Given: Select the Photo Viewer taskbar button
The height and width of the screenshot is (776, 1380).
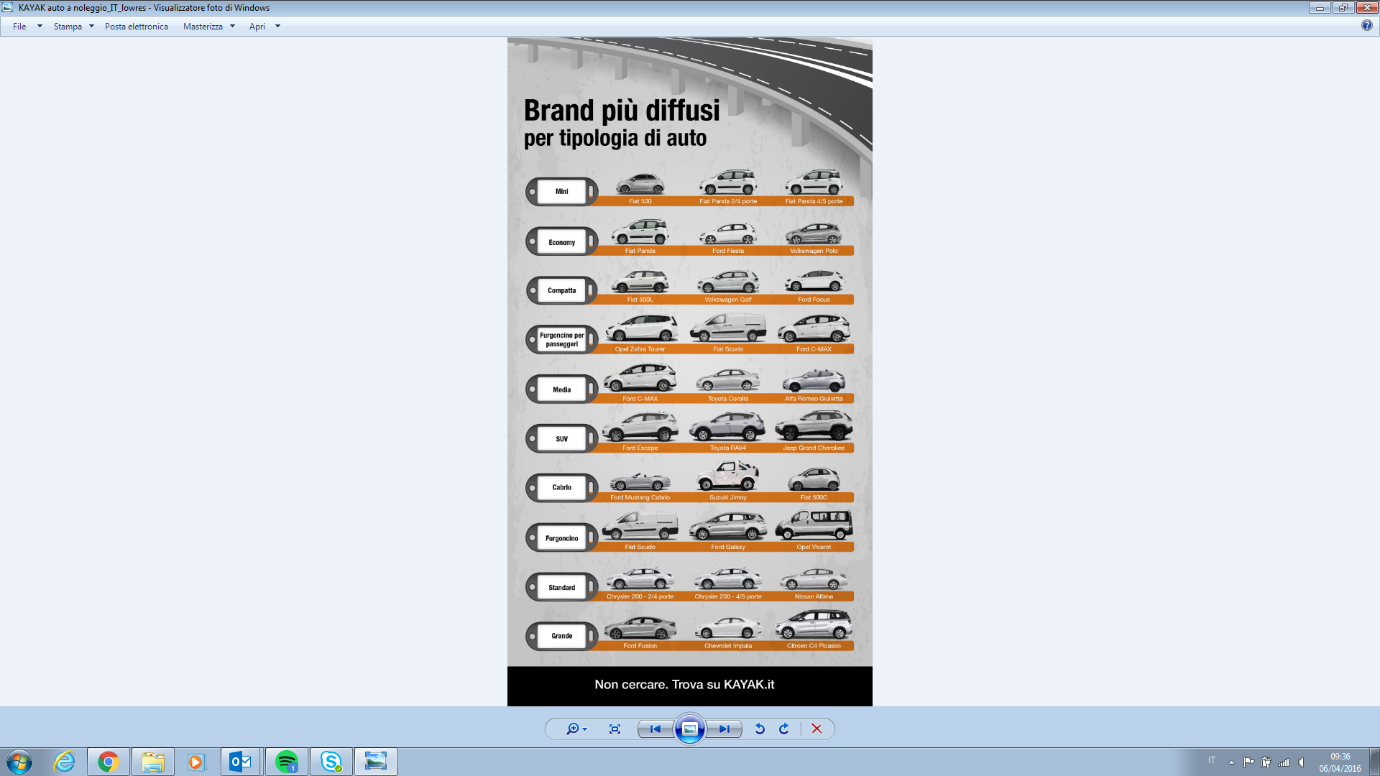Looking at the screenshot, I should (x=376, y=761).
